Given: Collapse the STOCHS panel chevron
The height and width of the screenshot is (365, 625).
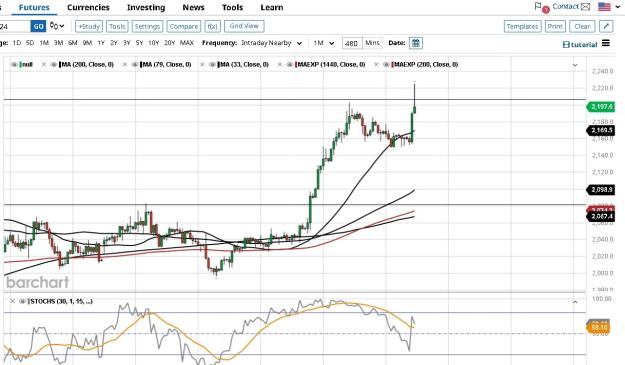Looking at the screenshot, I should point(575,302).
